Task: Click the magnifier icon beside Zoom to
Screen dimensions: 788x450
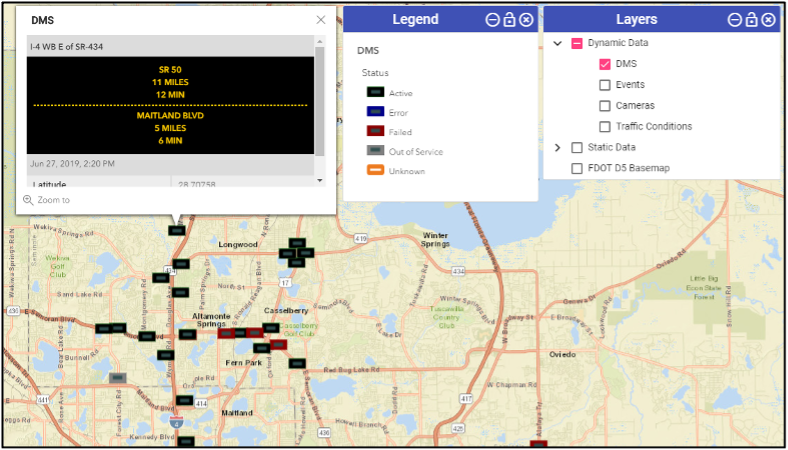Action: (28, 200)
